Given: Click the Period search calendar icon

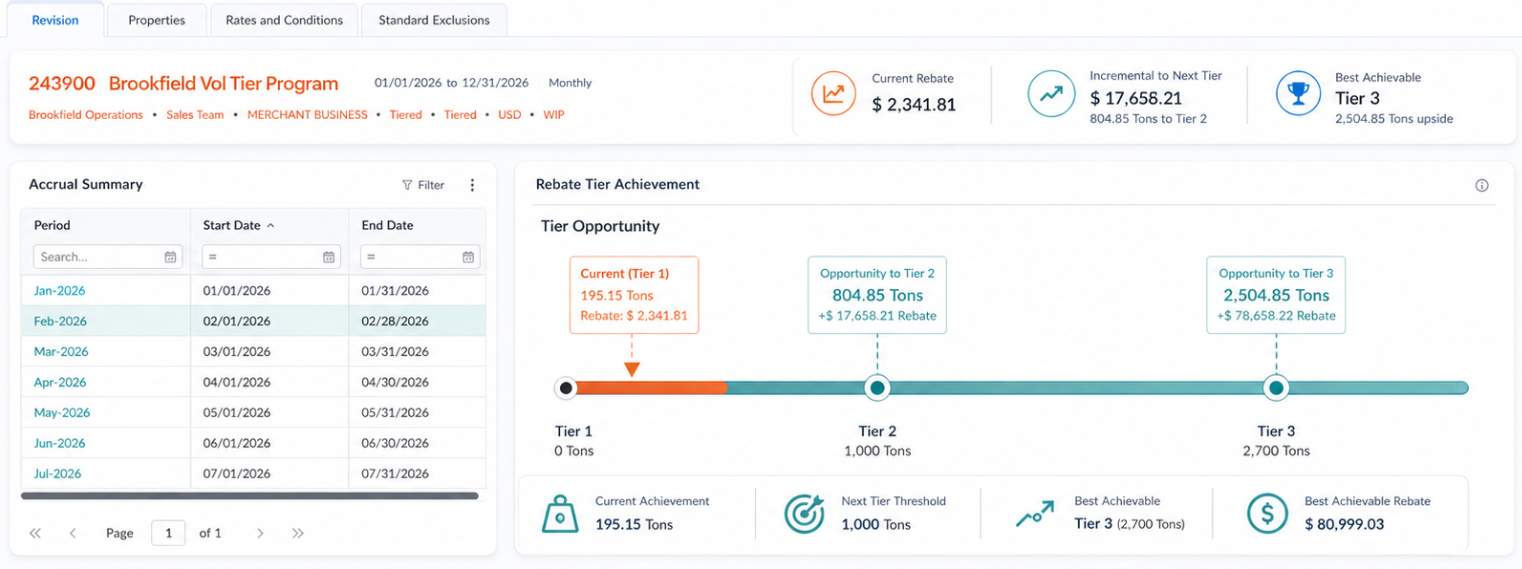Looking at the screenshot, I should [x=170, y=257].
